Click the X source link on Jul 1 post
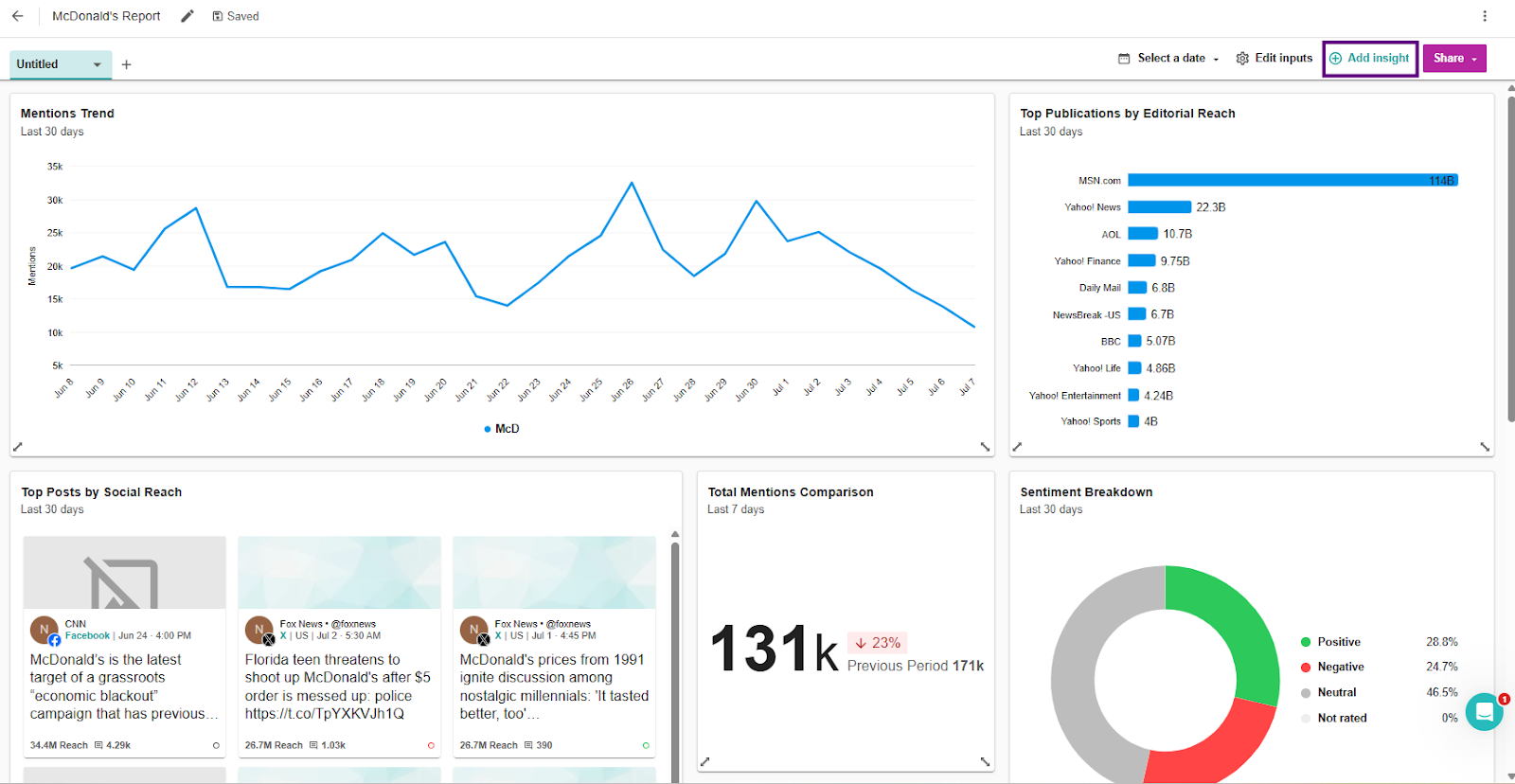This screenshot has width=1515, height=784. pyautogui.click(x=498, y=635)
